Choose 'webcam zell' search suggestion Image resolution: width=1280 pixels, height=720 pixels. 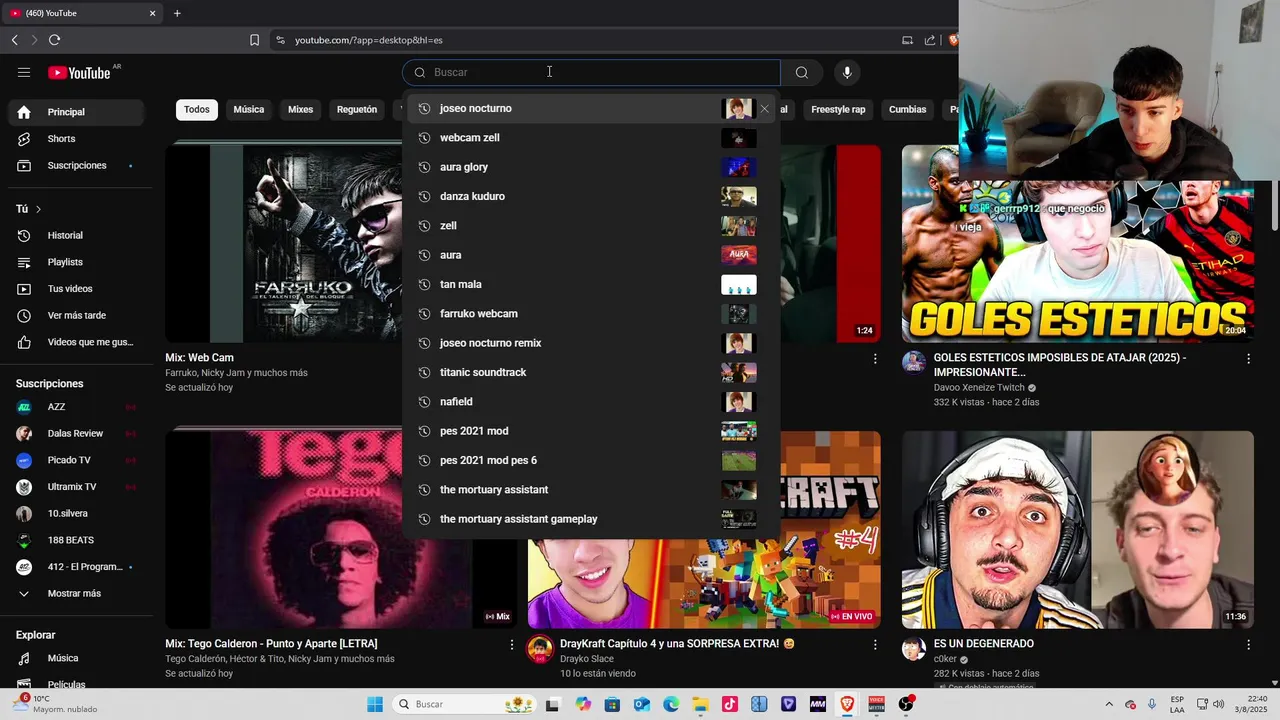tap(591, 138)
